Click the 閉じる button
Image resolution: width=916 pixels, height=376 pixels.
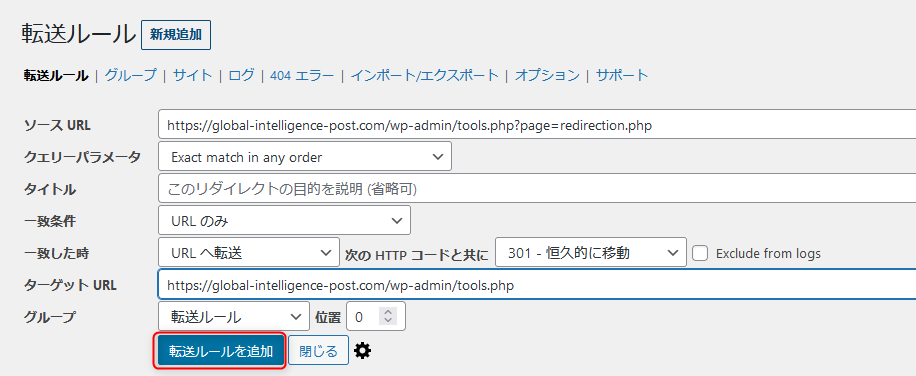coord(318,351)
